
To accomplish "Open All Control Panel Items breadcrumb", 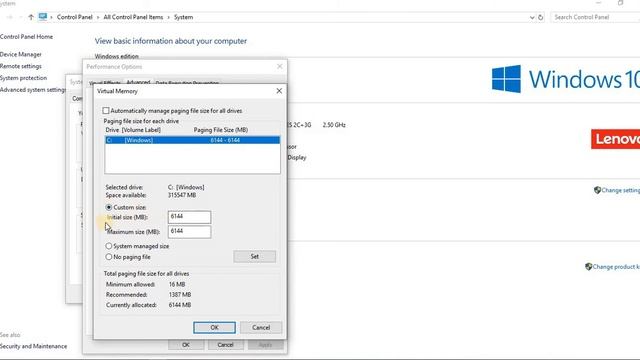I will pos(133,17).
